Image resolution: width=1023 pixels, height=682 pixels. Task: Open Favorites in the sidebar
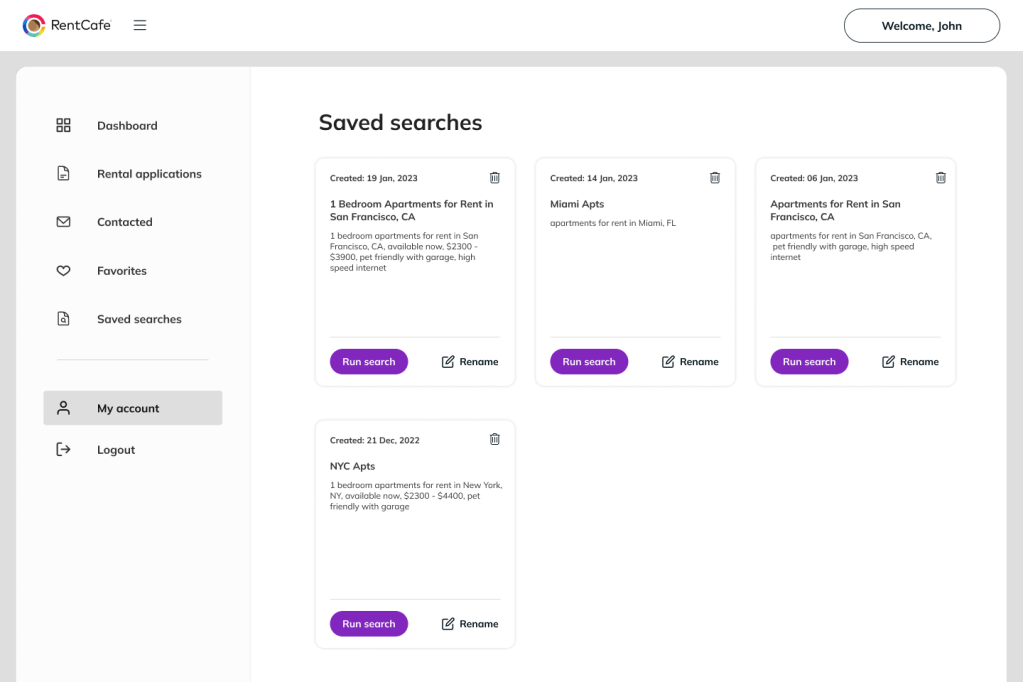tap(122, 270)
